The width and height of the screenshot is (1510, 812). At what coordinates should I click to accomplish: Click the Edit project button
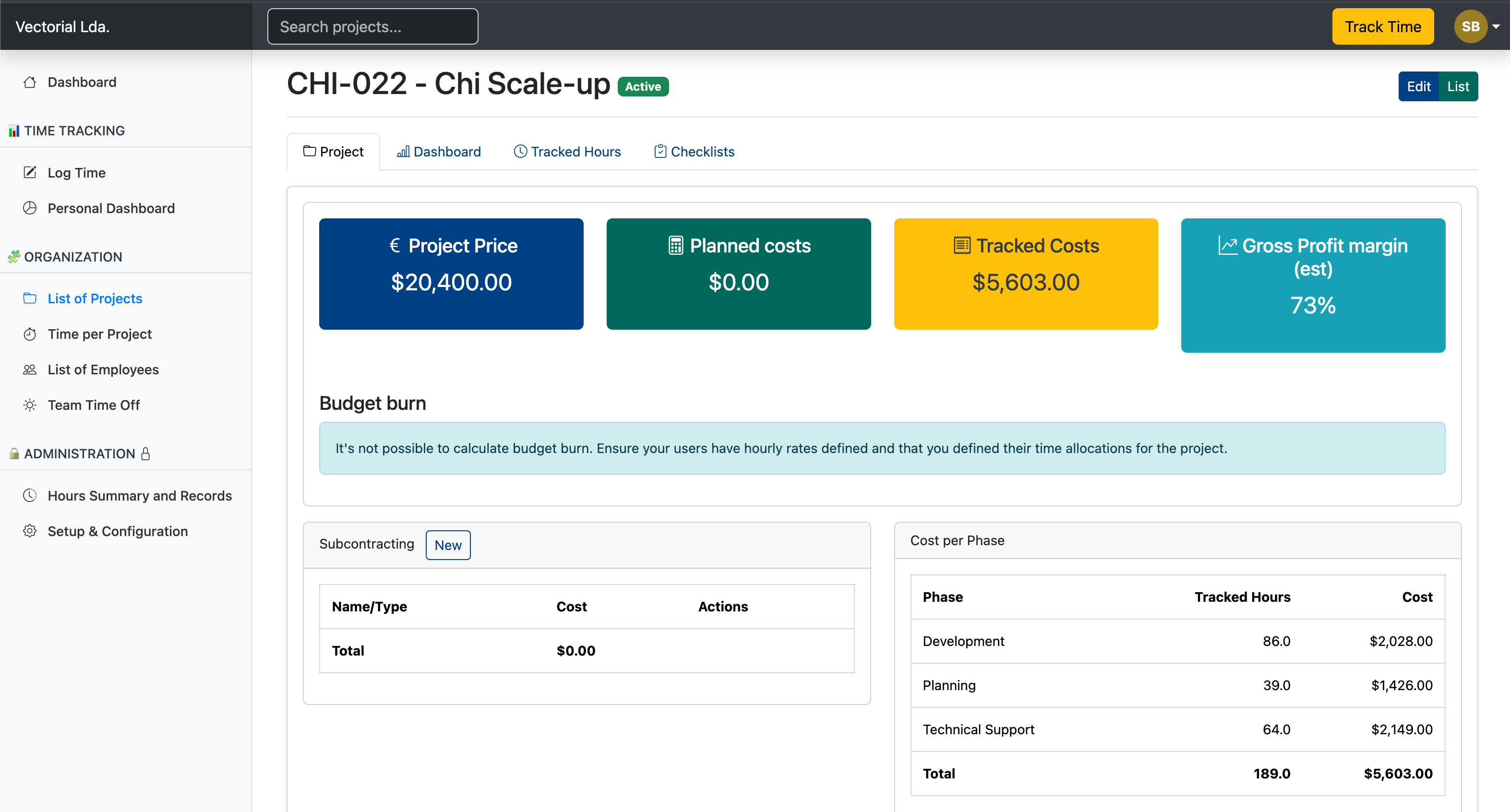[x=1418, y=87]
